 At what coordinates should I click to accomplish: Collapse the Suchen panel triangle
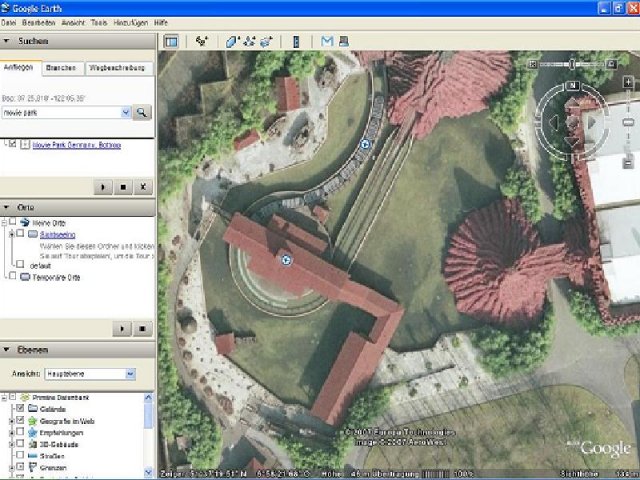[x=7, y=41]
